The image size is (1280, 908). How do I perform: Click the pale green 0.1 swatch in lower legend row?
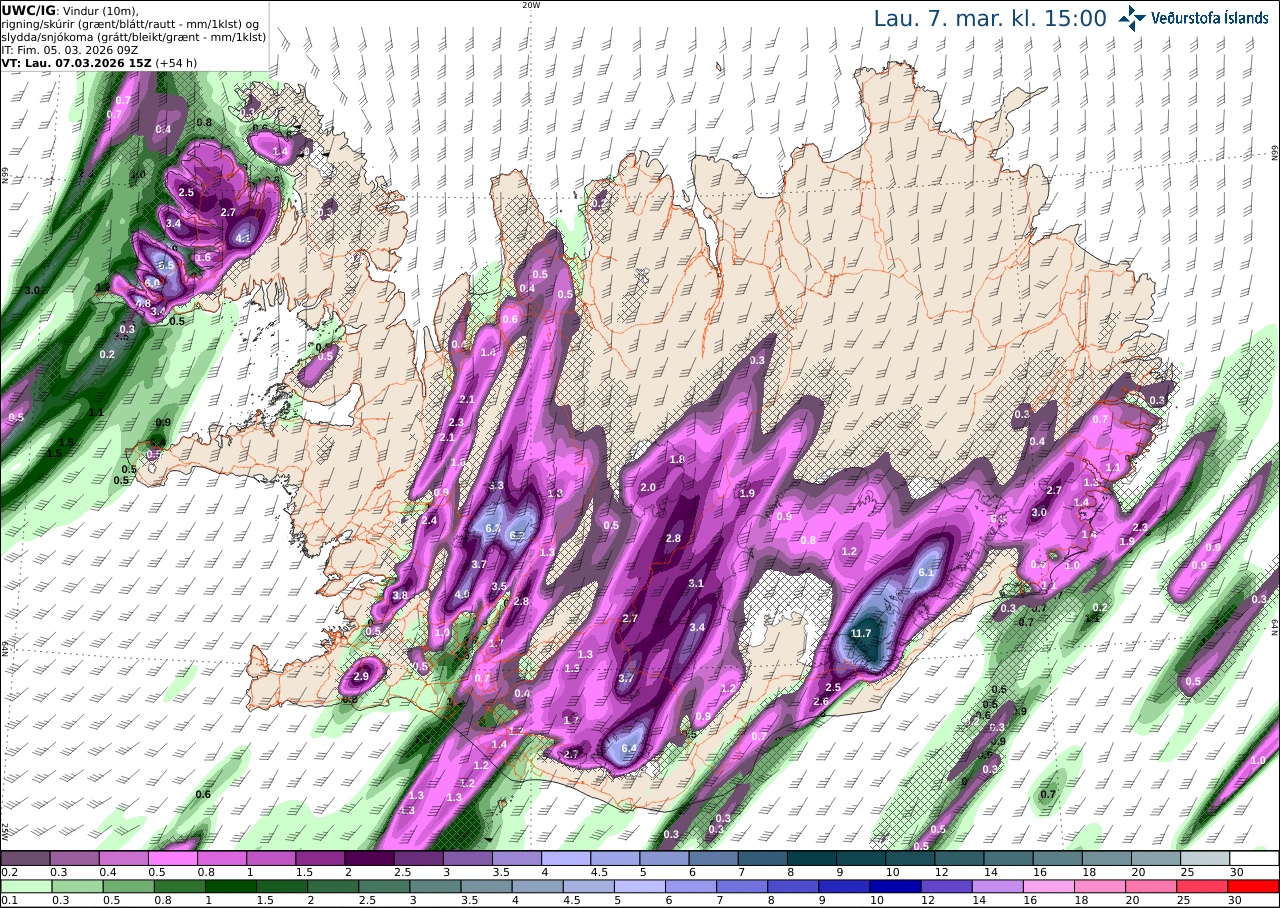[25, 886]
